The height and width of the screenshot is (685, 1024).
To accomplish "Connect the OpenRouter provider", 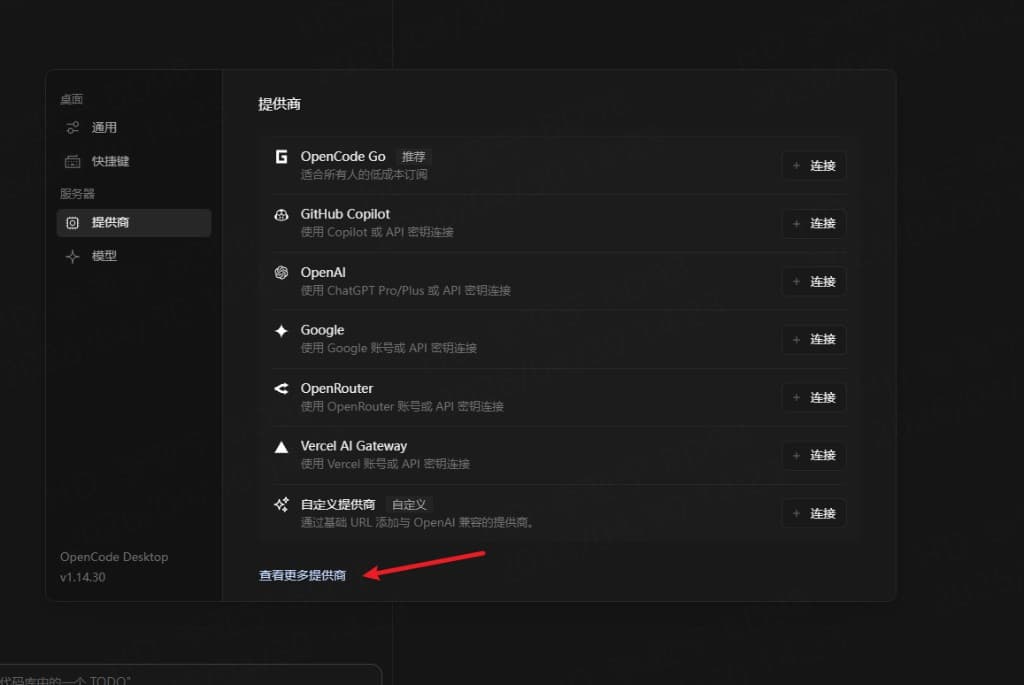I will click(814, 398).
